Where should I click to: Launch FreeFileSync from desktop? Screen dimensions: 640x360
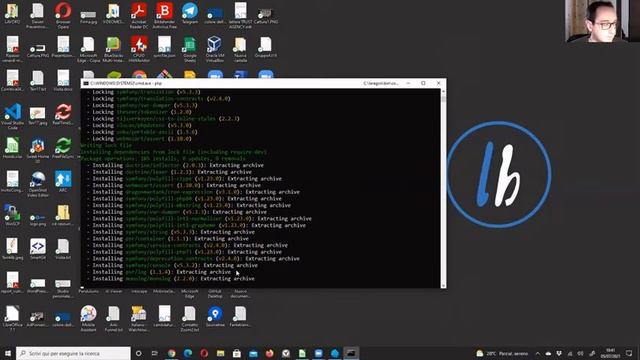coord(63,148)
